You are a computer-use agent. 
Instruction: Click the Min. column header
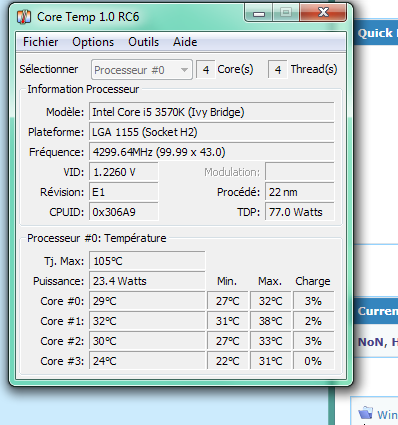227,281
